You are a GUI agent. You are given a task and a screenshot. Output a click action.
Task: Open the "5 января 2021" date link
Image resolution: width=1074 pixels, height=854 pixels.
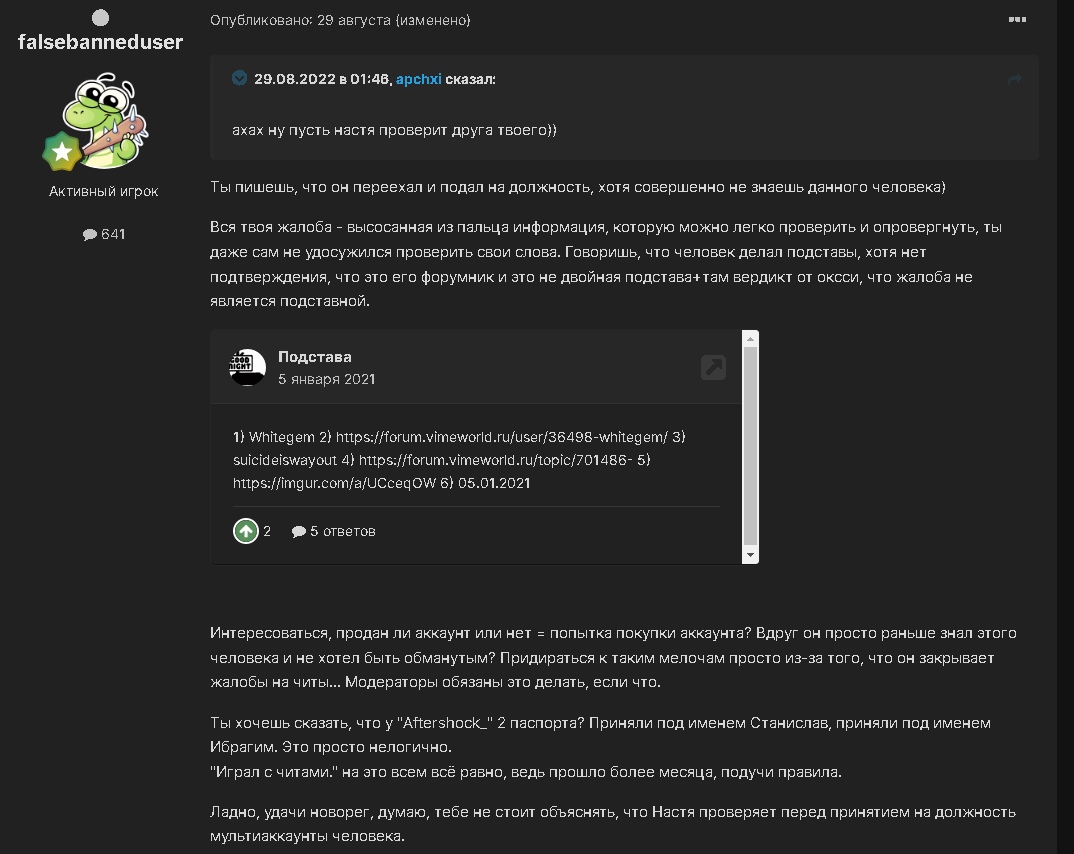coord(326,379)
